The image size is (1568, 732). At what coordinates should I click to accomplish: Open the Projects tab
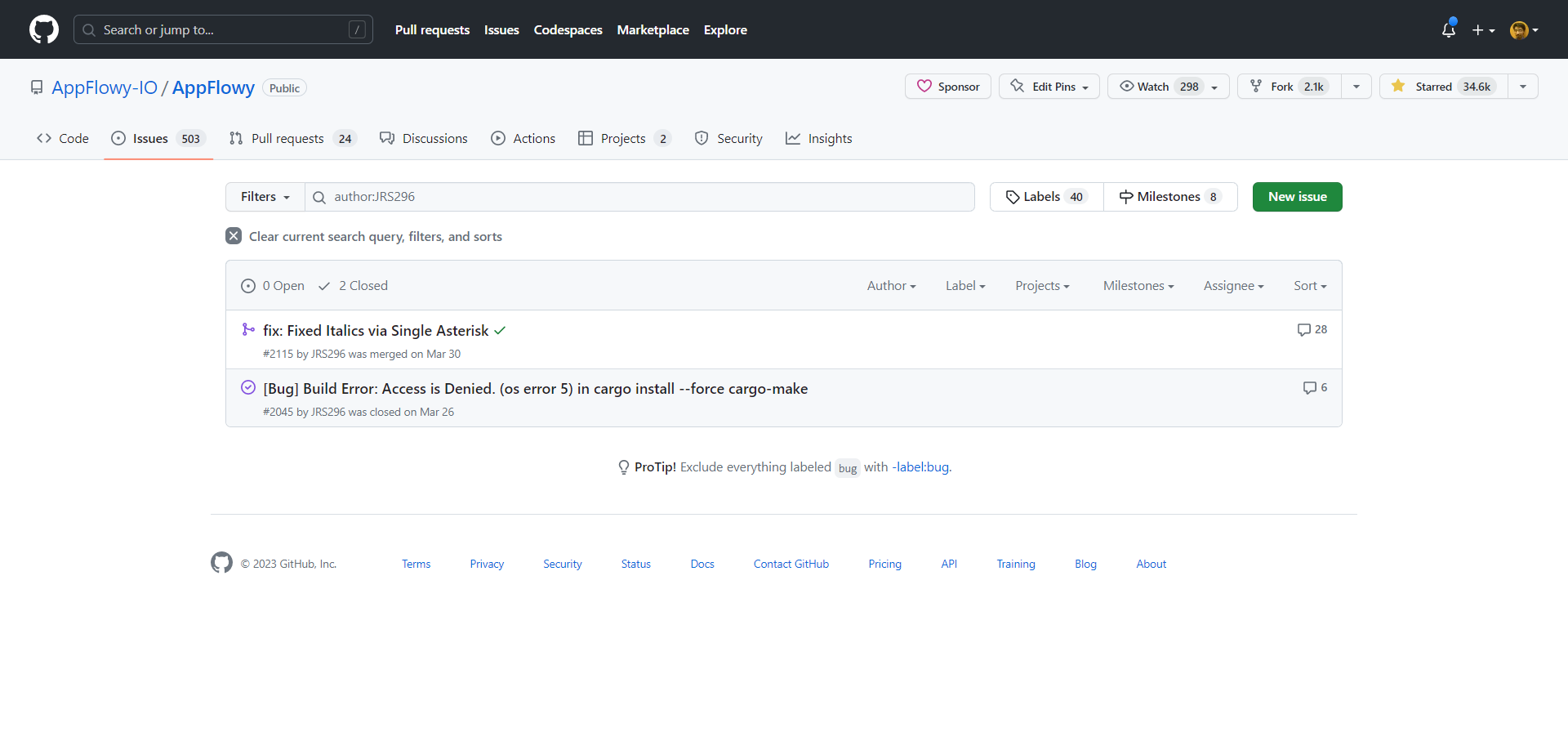click(625, 139)
